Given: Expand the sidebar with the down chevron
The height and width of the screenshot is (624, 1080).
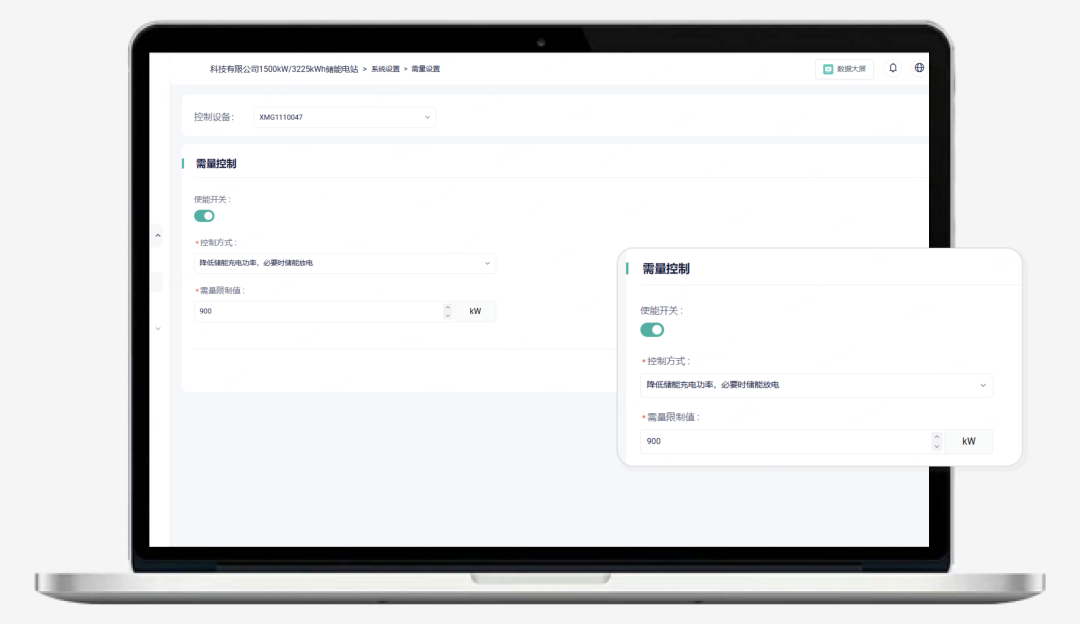Looking at the screenshot, I should 158,329.
